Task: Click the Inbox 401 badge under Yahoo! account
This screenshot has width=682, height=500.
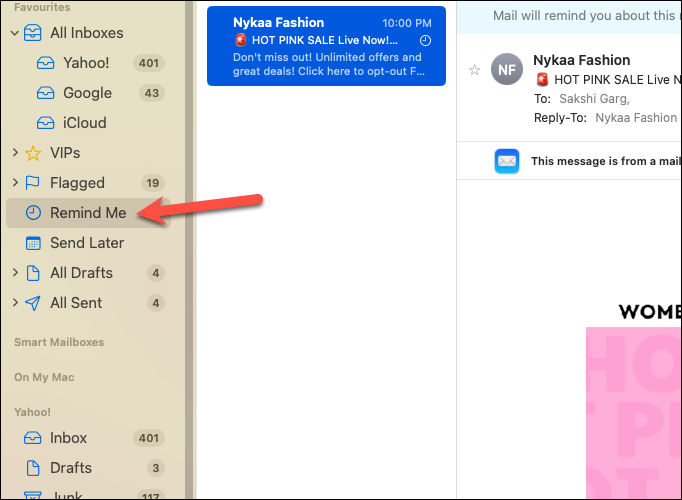Action: pos(149,438)
